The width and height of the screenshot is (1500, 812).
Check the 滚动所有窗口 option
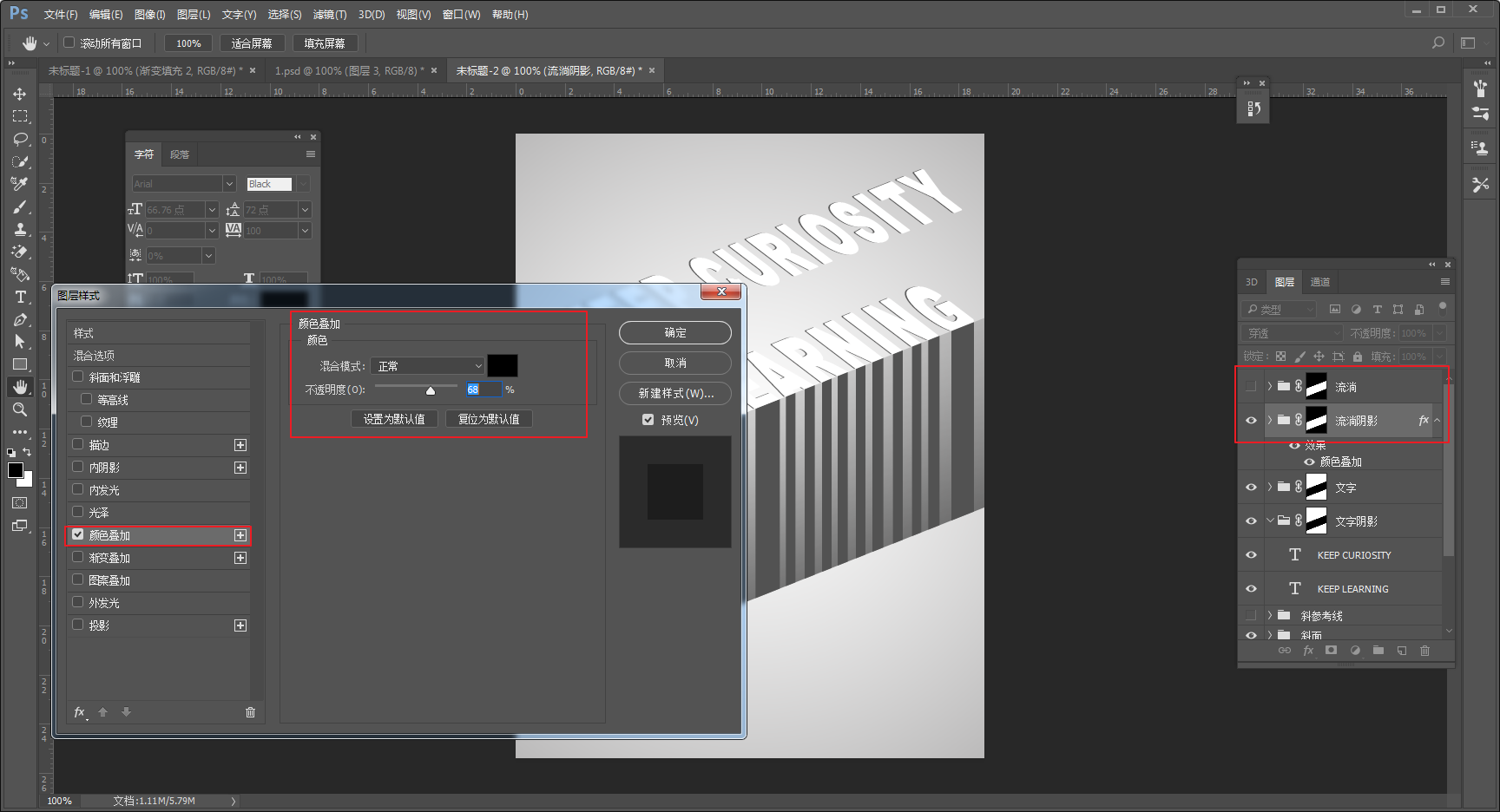pyautogui.click(x=69, y=43)
